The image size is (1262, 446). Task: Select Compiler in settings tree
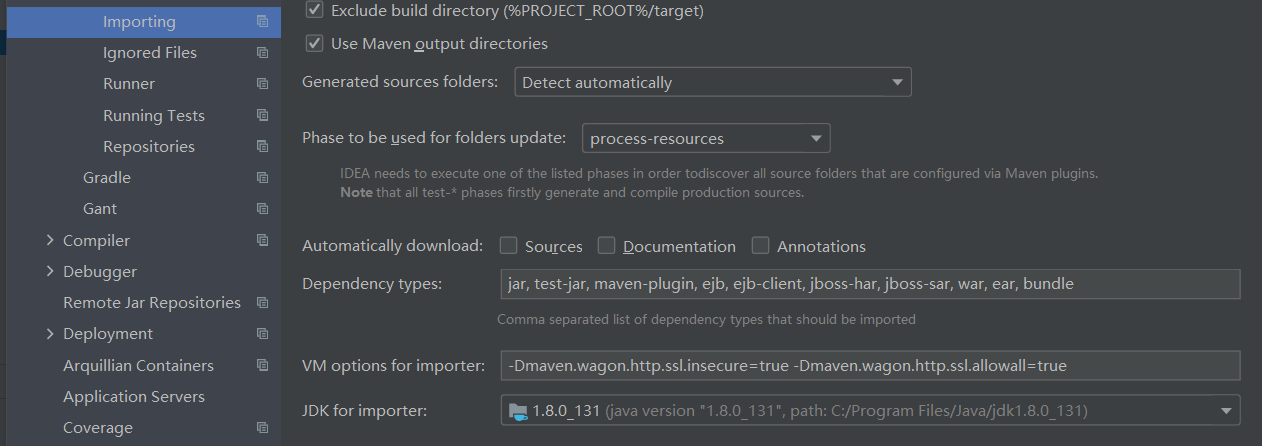pos(96,241)
